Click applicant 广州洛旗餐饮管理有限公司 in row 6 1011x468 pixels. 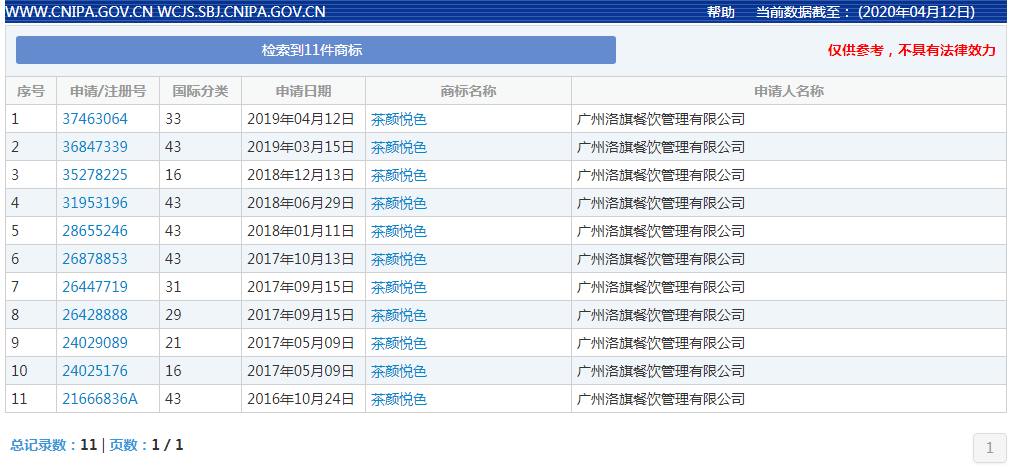661,259
